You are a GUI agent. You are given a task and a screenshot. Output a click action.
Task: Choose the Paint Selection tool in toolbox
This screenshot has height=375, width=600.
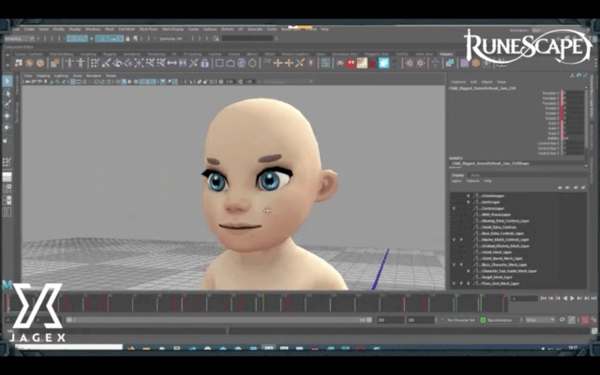[x=7, y=104]
